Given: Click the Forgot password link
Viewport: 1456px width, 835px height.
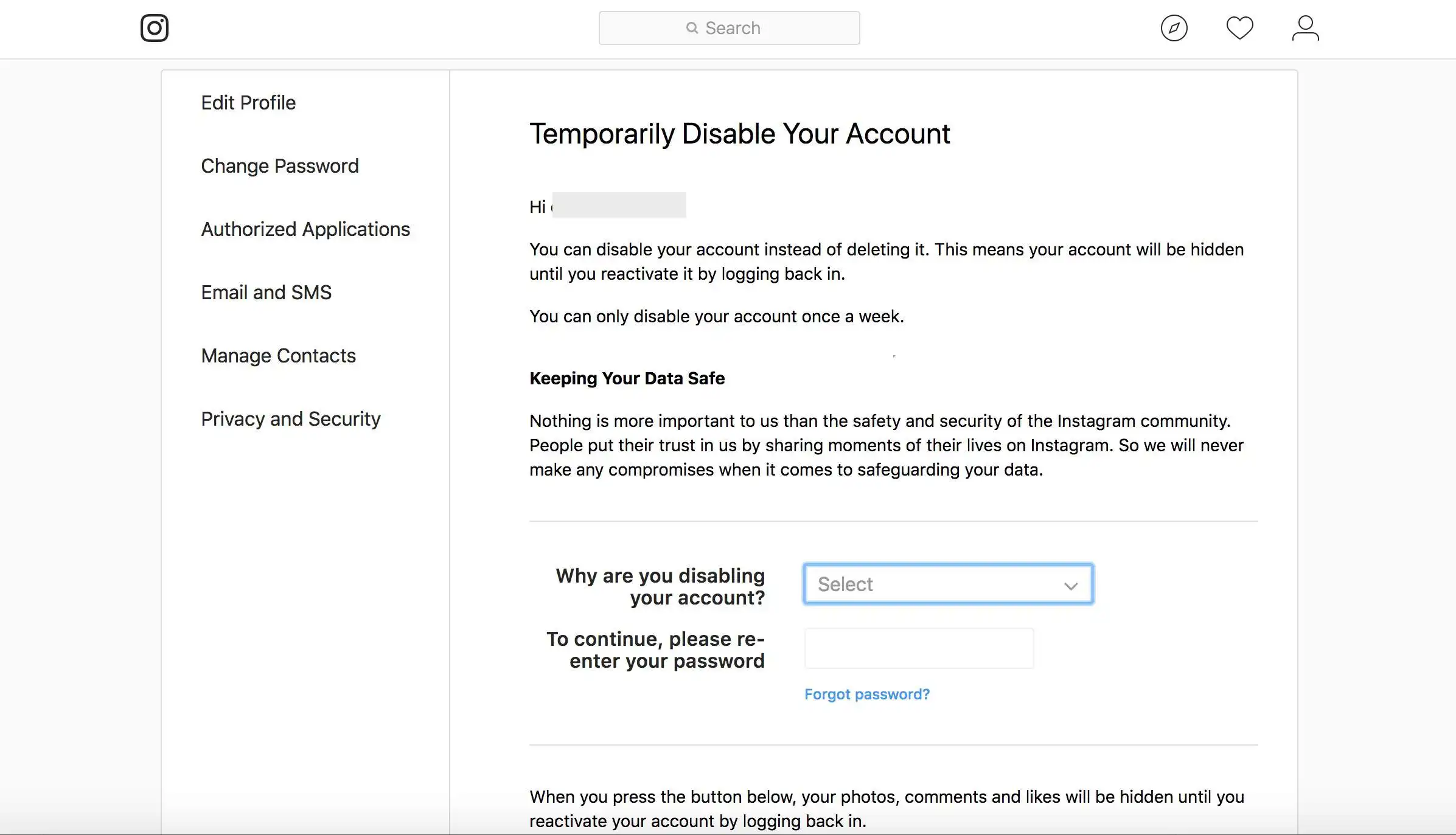Looking at the screenshot, I should click(x=866, y=694).
